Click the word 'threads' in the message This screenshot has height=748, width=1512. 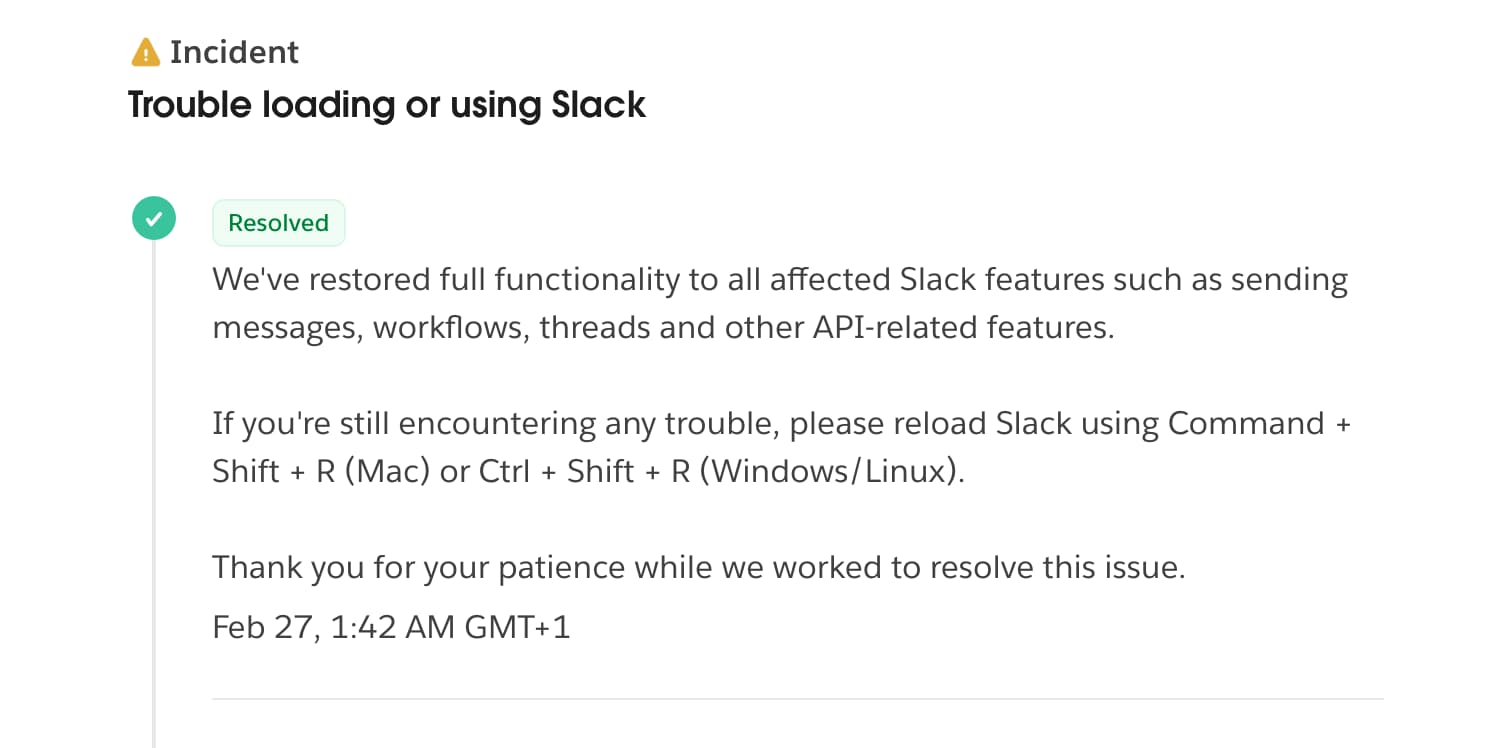pos(594,327)
